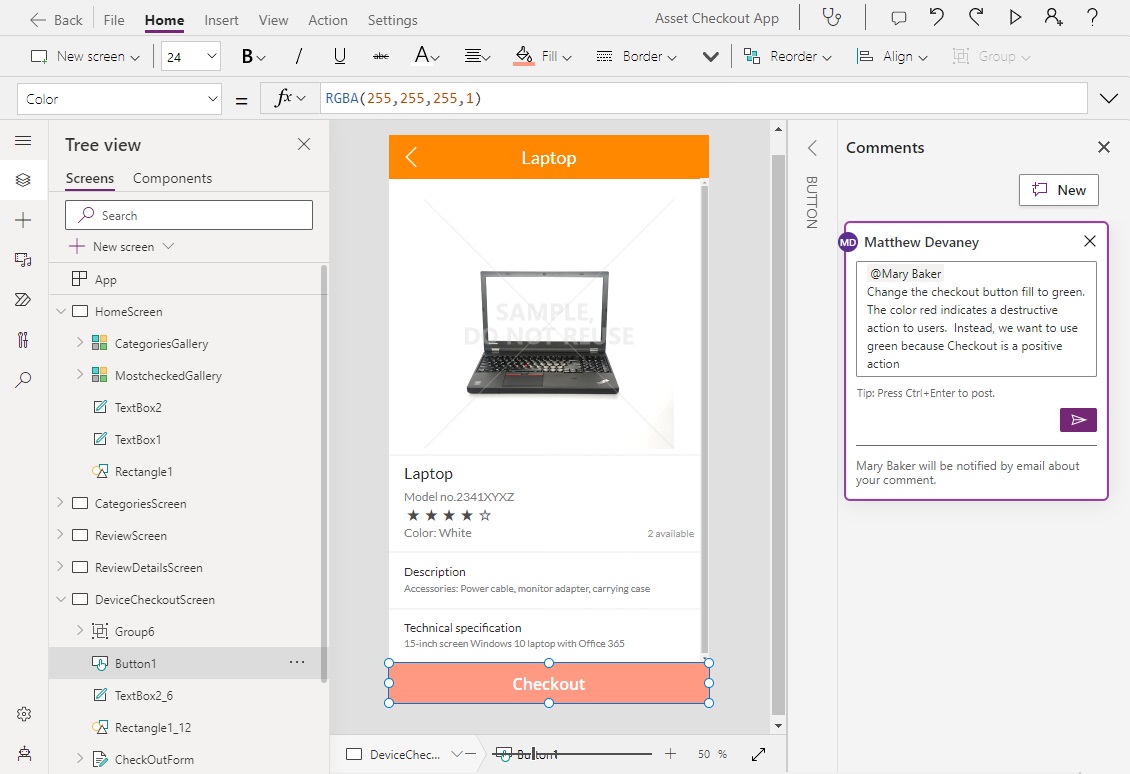Viewport: 1130px width, 774px height.
Task: Open the Data panel in the sidebar
Action: tap(24, 261)
